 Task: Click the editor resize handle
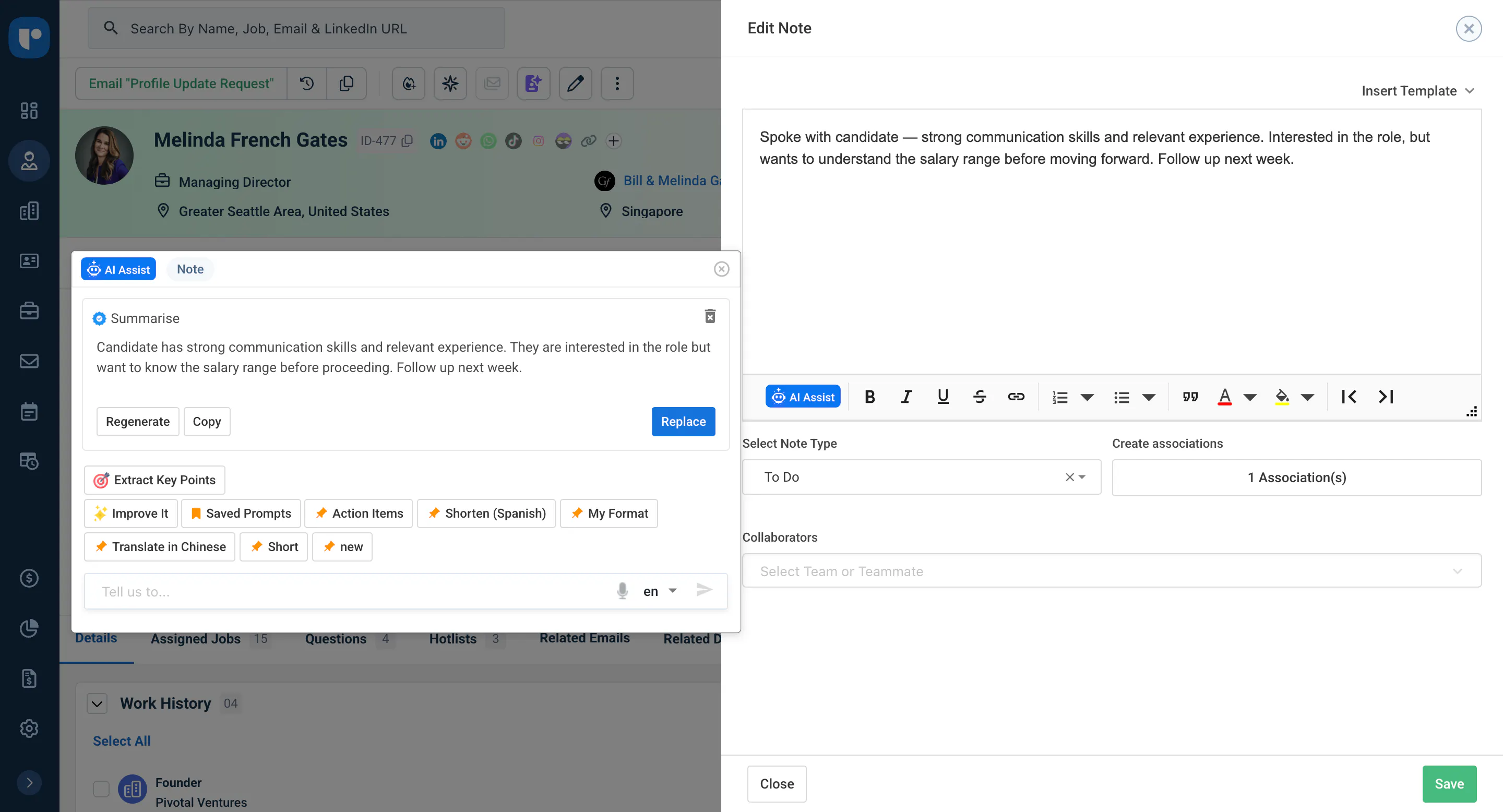(x=1472, y=411)
